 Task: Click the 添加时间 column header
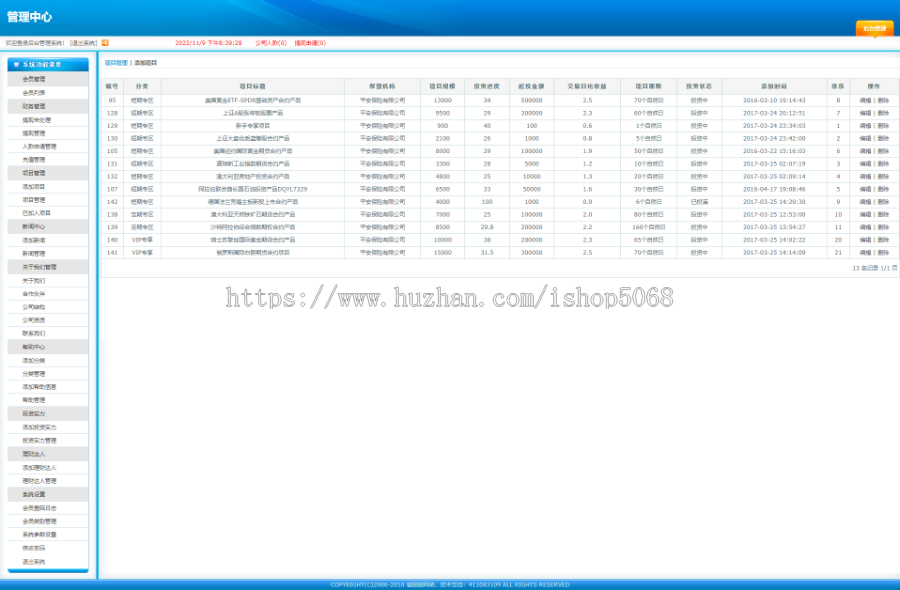point(774,86)
